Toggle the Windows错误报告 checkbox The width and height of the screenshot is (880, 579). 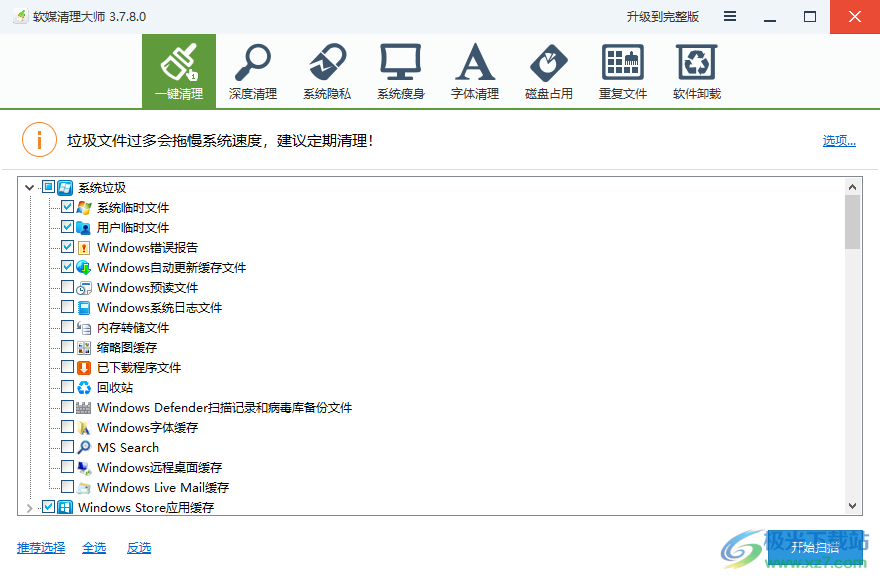(x=67, y=247)
